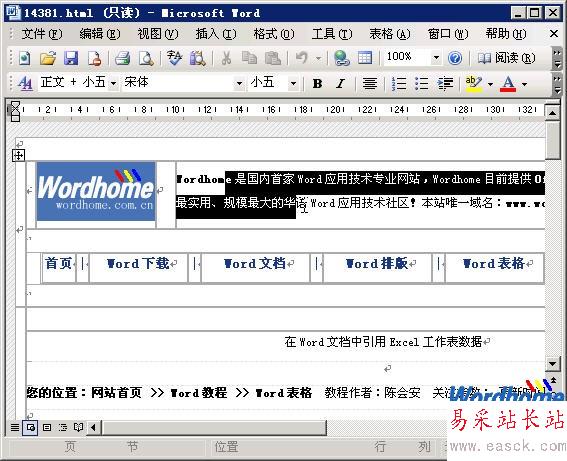
Task: Create a new blank document
Action: point(25,58)
